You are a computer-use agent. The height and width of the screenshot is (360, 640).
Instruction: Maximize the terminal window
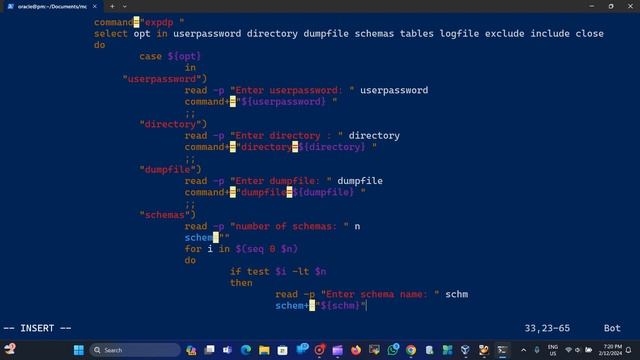pyautogui.click(x=611, y=6)
